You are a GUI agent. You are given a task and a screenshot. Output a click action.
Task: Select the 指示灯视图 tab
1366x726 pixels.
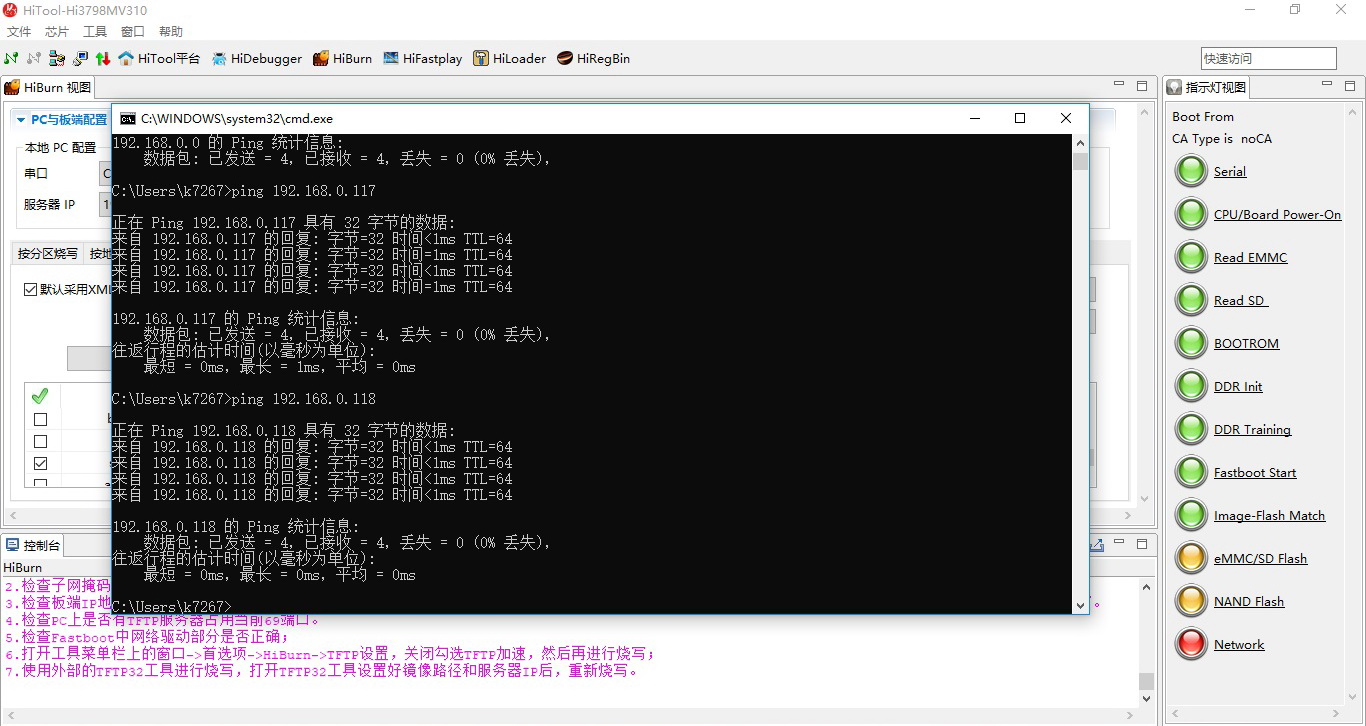pyautogui.click(x=1207, y=87)
